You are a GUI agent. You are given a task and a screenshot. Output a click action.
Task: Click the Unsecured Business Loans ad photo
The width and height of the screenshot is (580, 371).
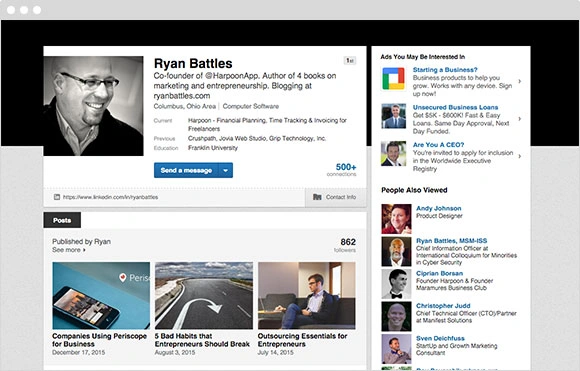[x=394, y=116]
